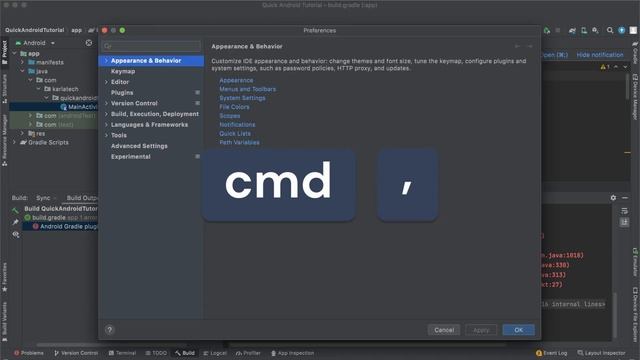The image size is (640, 360).
Task: Open the Device File Explorer side tab
Action: click(x=635, y=314)
